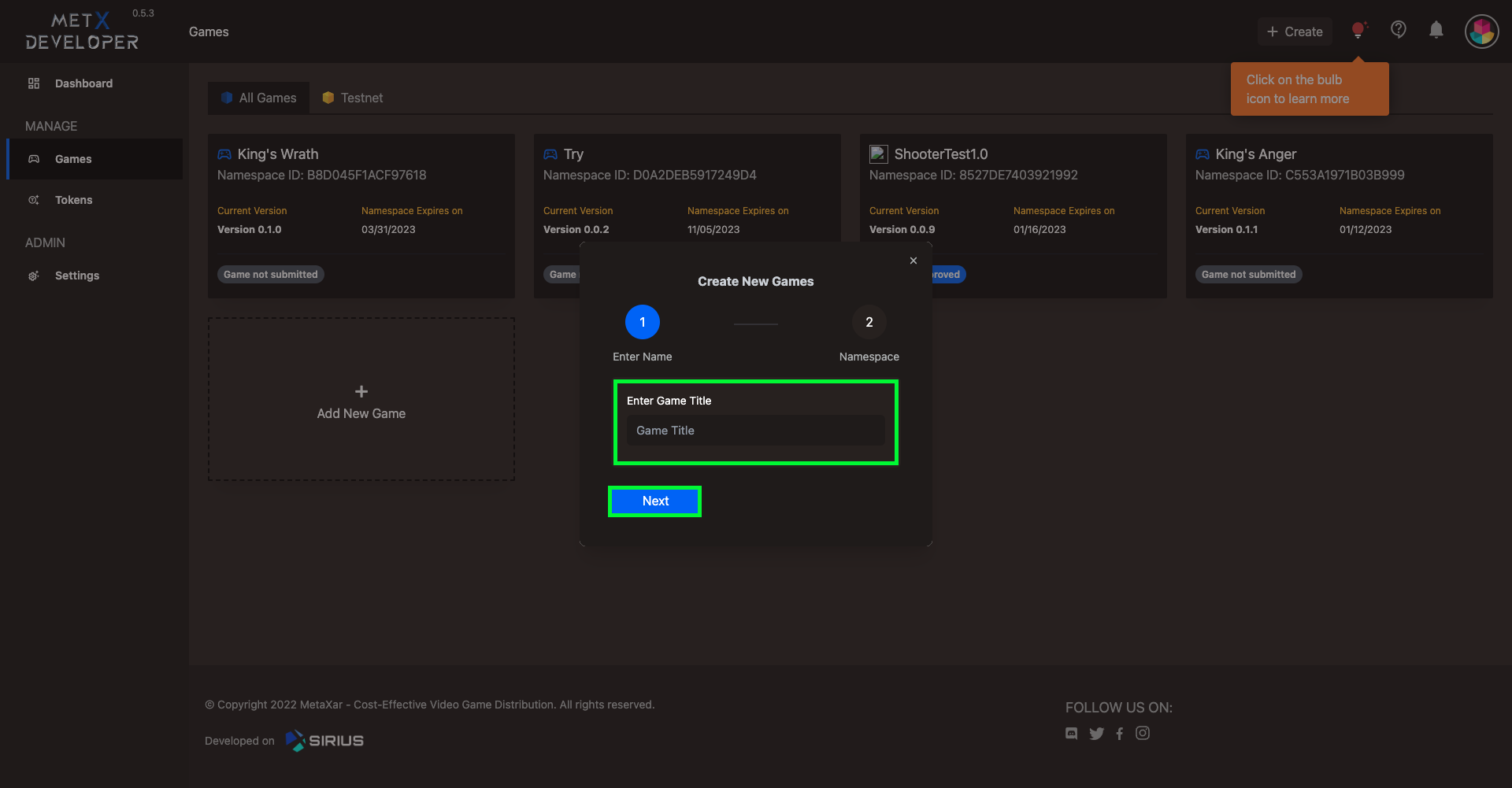Open Dashboard from sidebar
The width and height of the screenshot is (1512, 788).
pos(94,83)
